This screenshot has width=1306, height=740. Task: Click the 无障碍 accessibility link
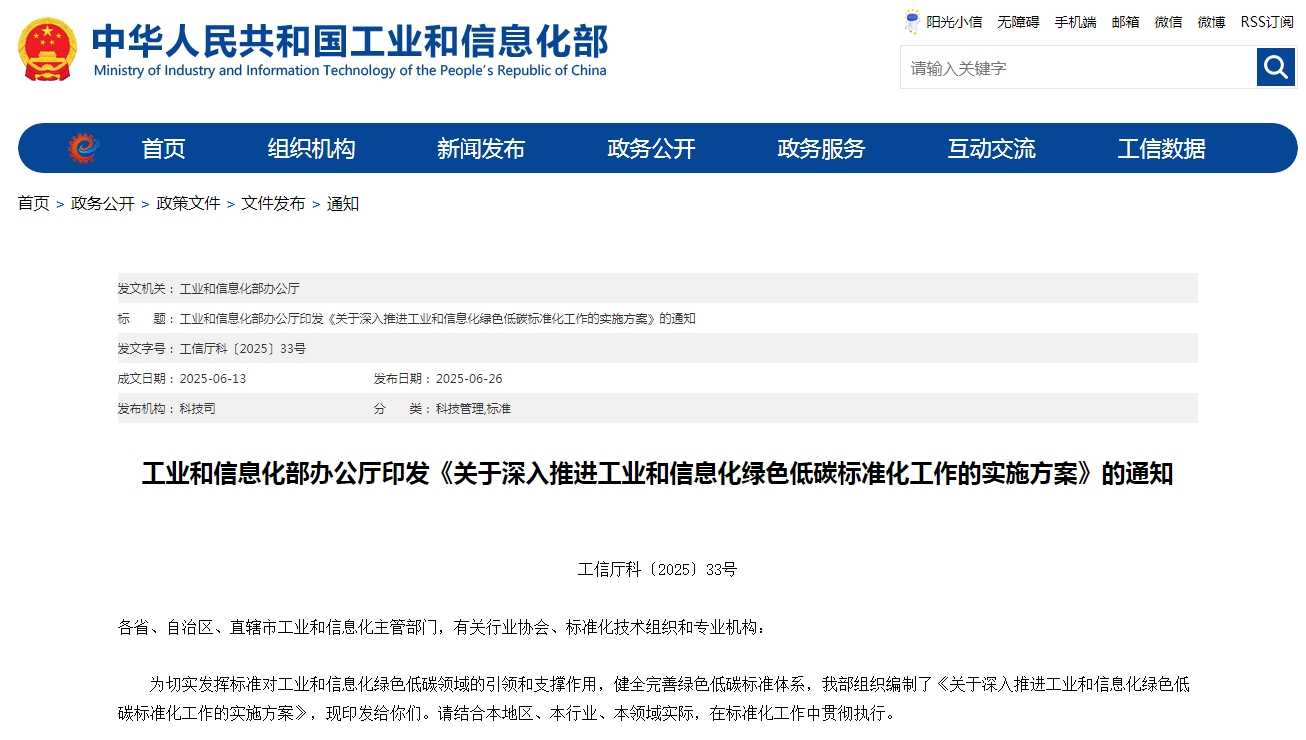click(x=1018, y=21)
